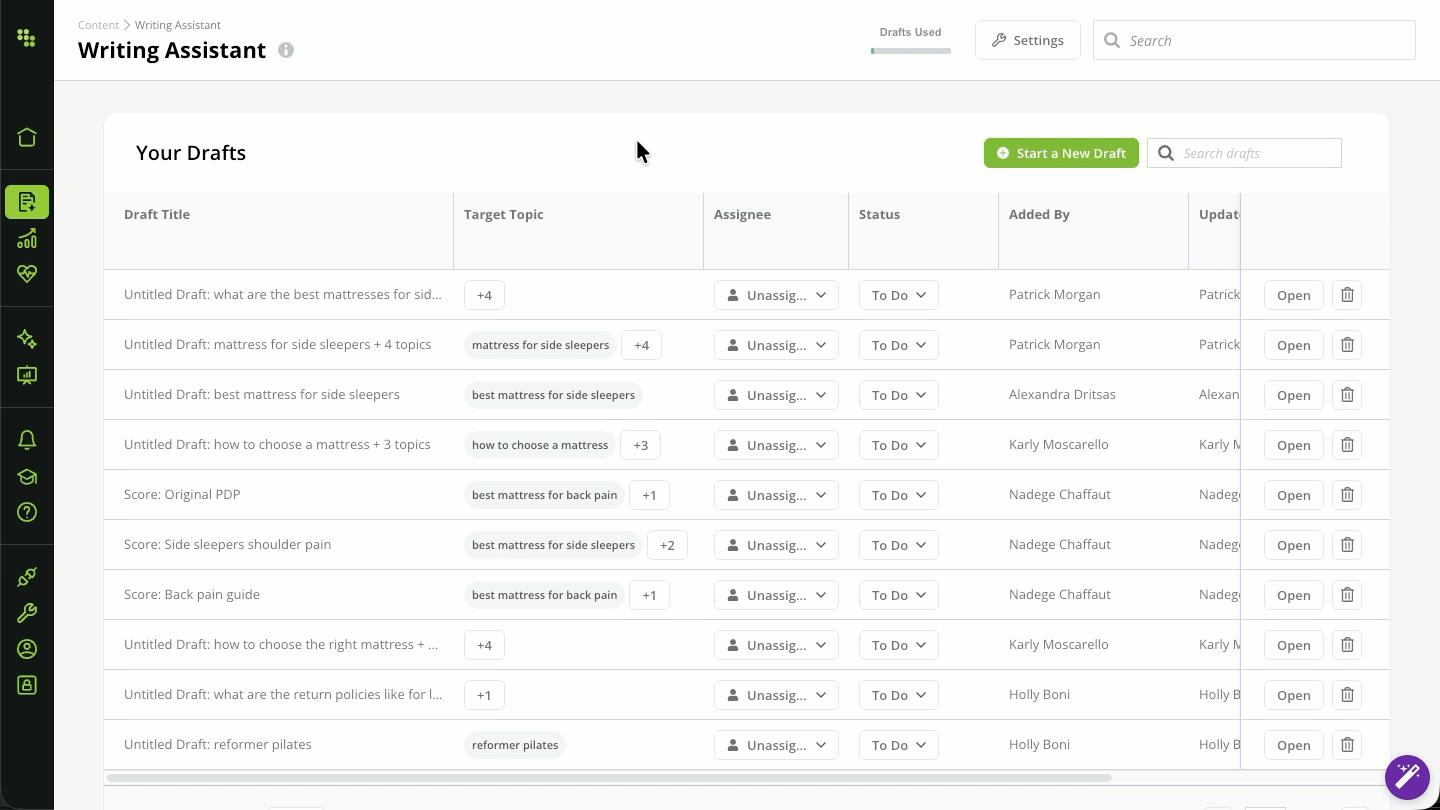Sort by the Draft Title column header

click(x=157, y=214)
